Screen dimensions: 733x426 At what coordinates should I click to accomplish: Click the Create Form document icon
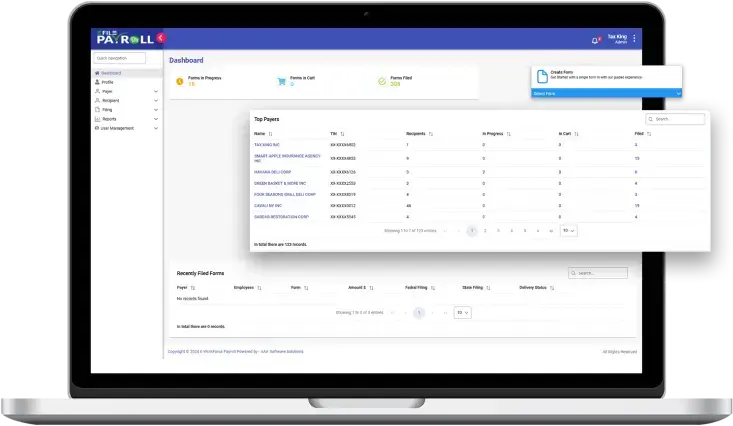[x=541, y=75]
